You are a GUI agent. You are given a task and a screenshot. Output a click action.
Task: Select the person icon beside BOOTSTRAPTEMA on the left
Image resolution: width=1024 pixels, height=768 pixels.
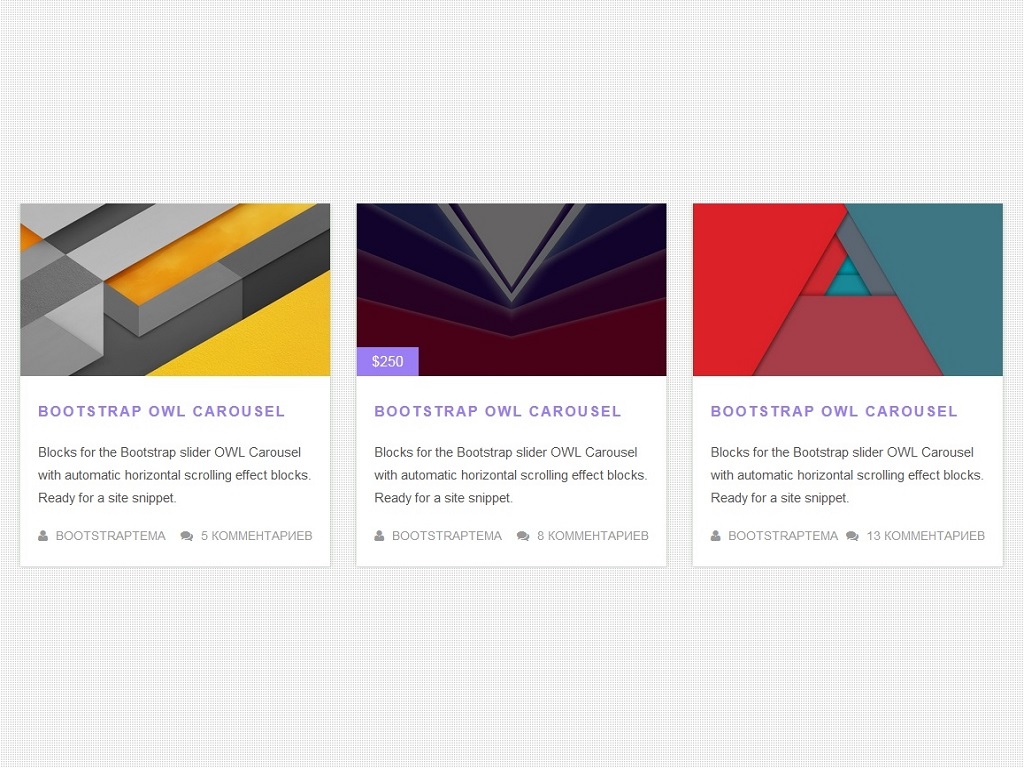coord(42,536)
